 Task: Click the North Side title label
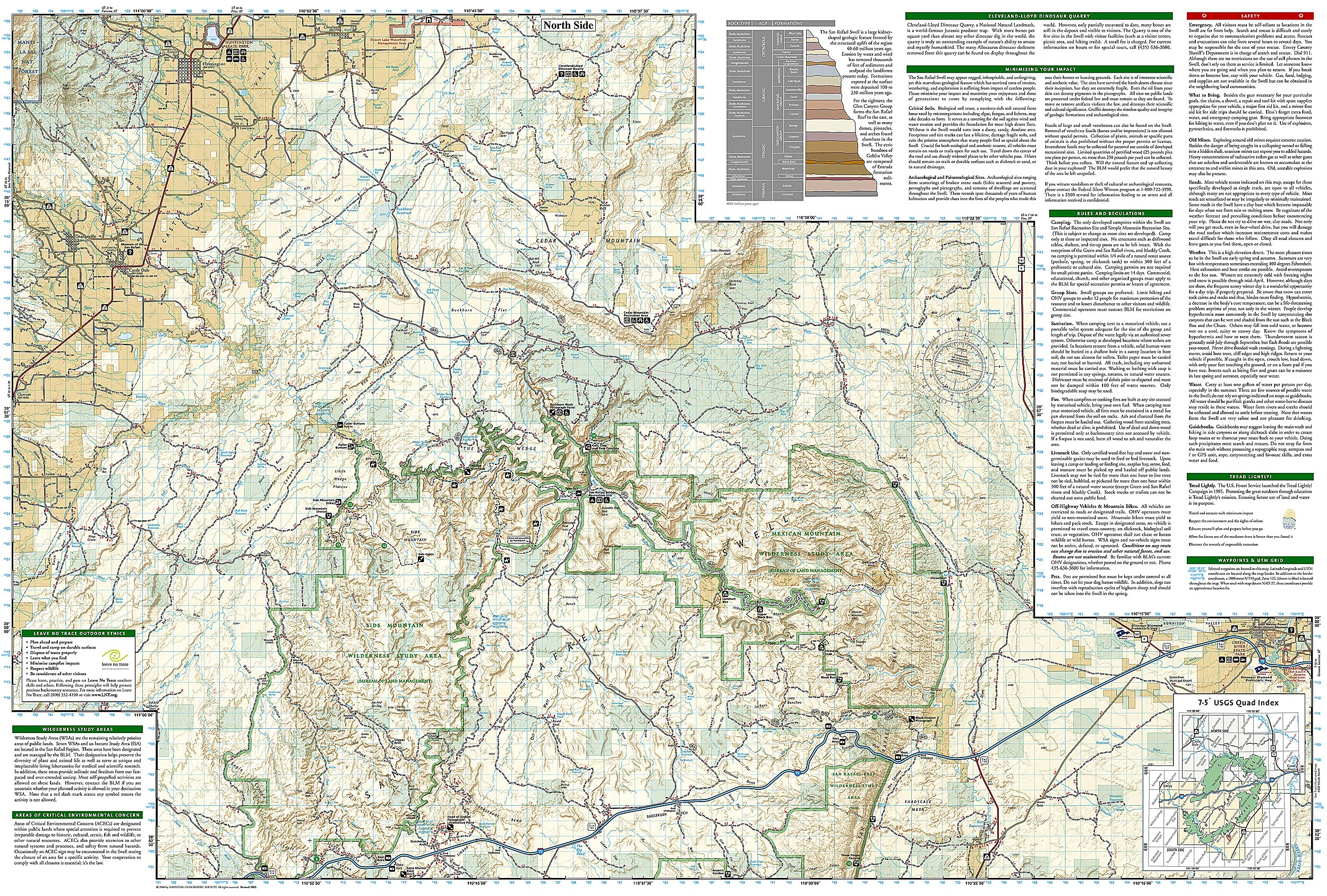[568, 25]
